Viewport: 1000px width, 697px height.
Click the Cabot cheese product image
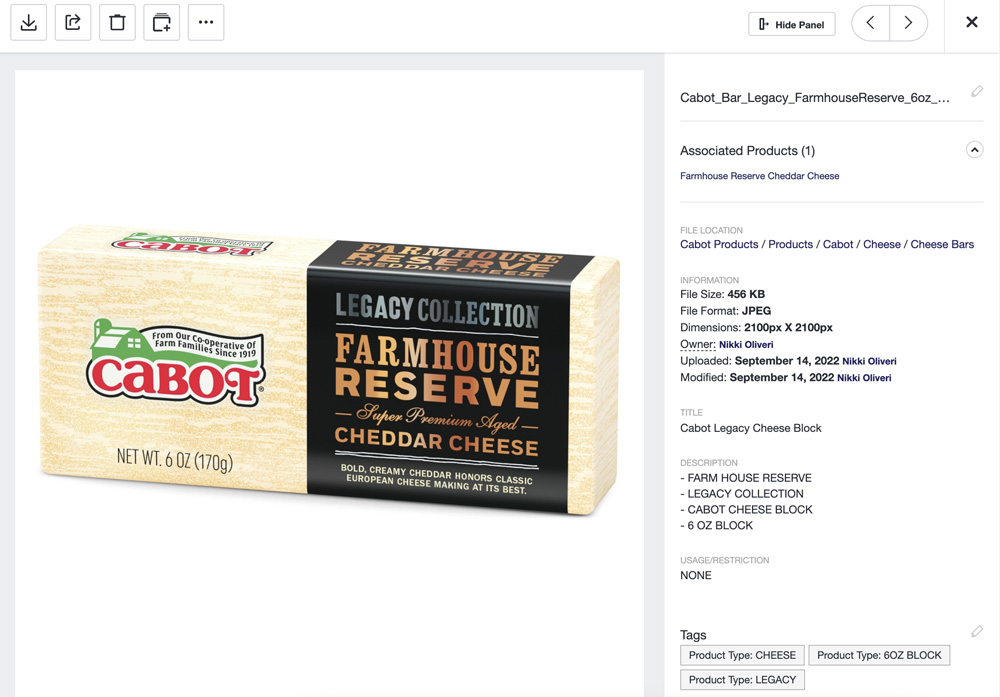coord(329,370)
